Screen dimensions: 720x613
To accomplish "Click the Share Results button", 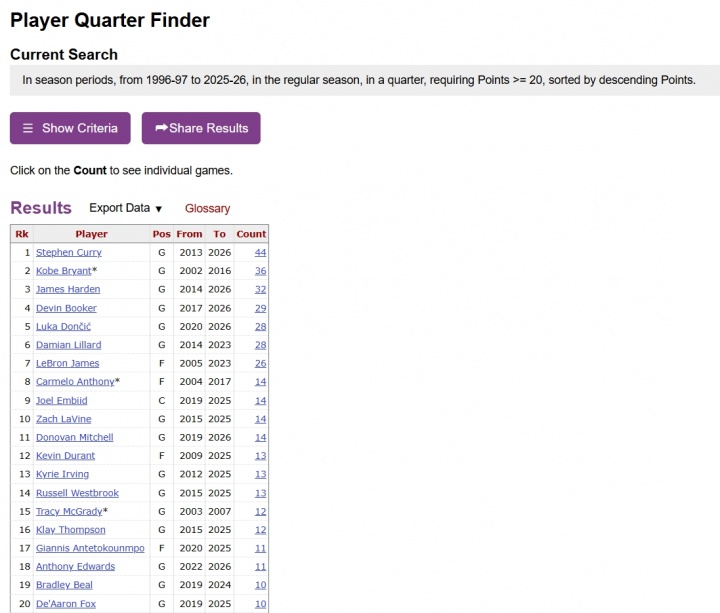I will pos(201,128).
